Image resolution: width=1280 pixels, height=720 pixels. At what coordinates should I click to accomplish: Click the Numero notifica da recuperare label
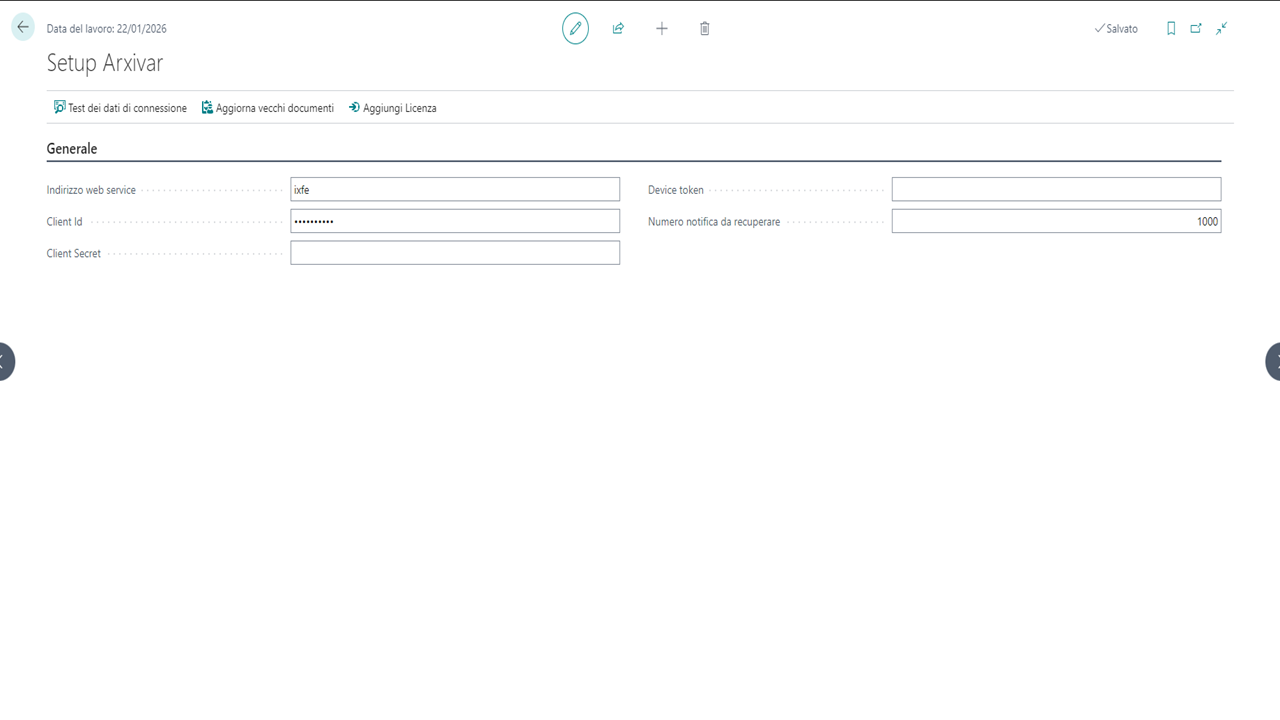click(714, 222)
